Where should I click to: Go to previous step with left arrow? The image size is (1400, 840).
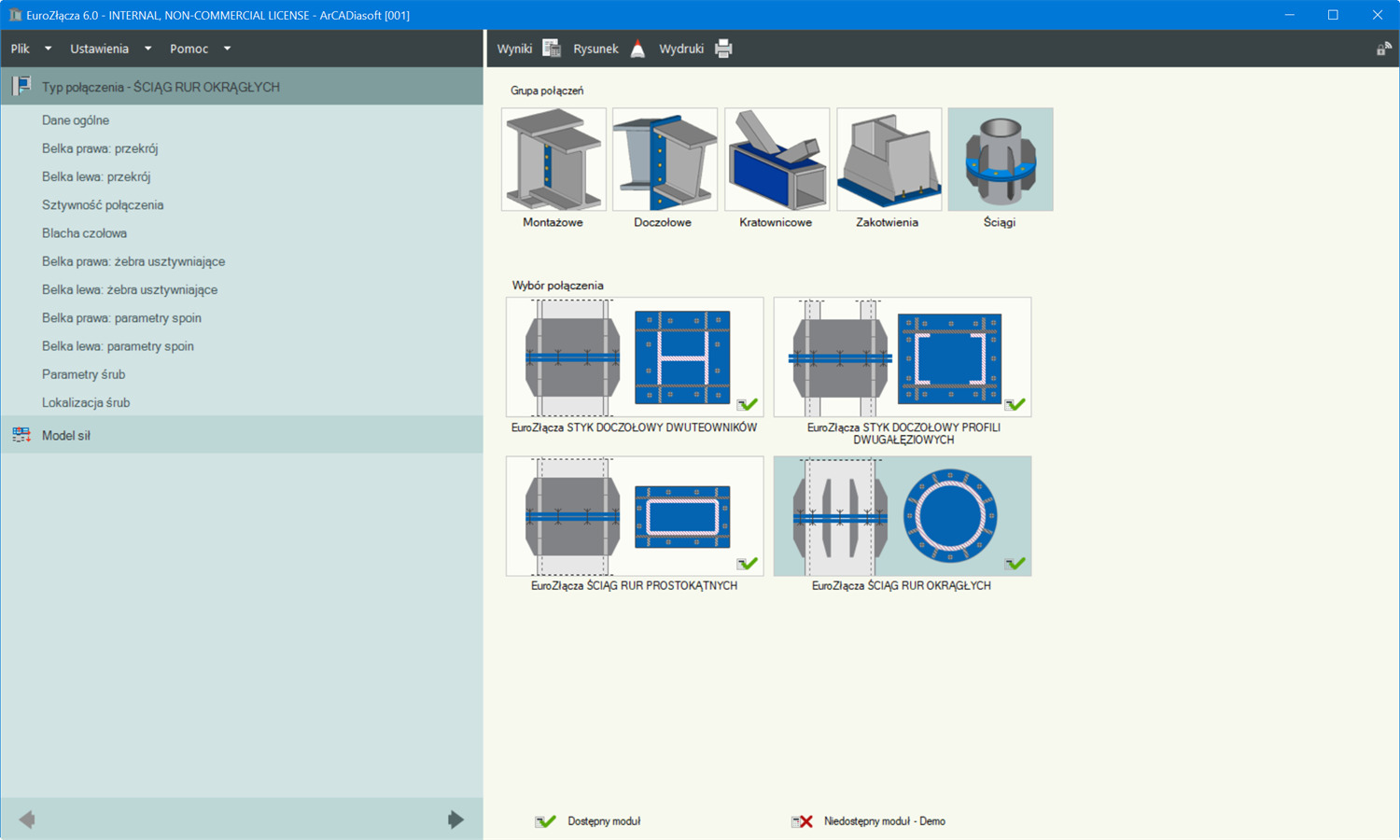[27, 819]
